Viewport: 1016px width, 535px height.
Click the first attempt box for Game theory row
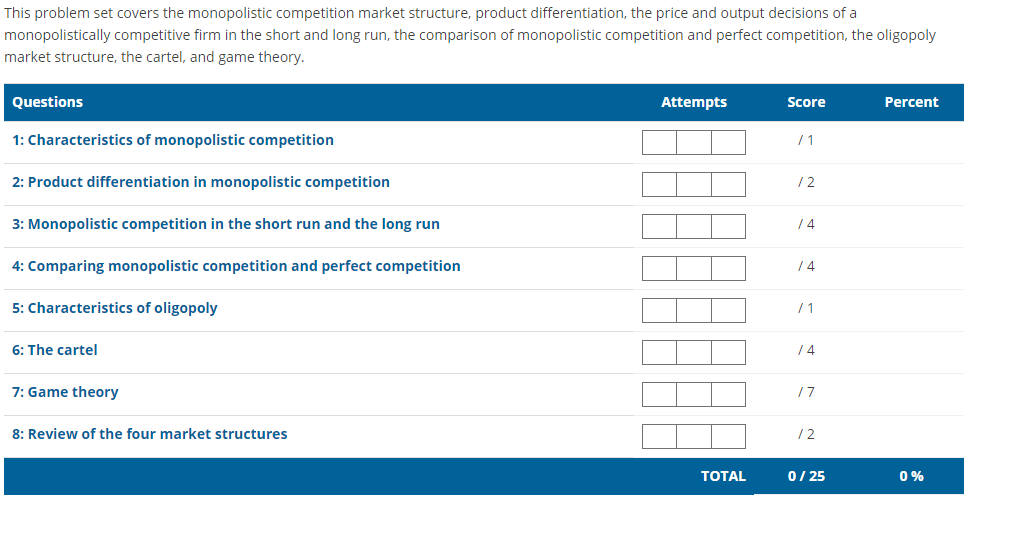pos(659,394)
